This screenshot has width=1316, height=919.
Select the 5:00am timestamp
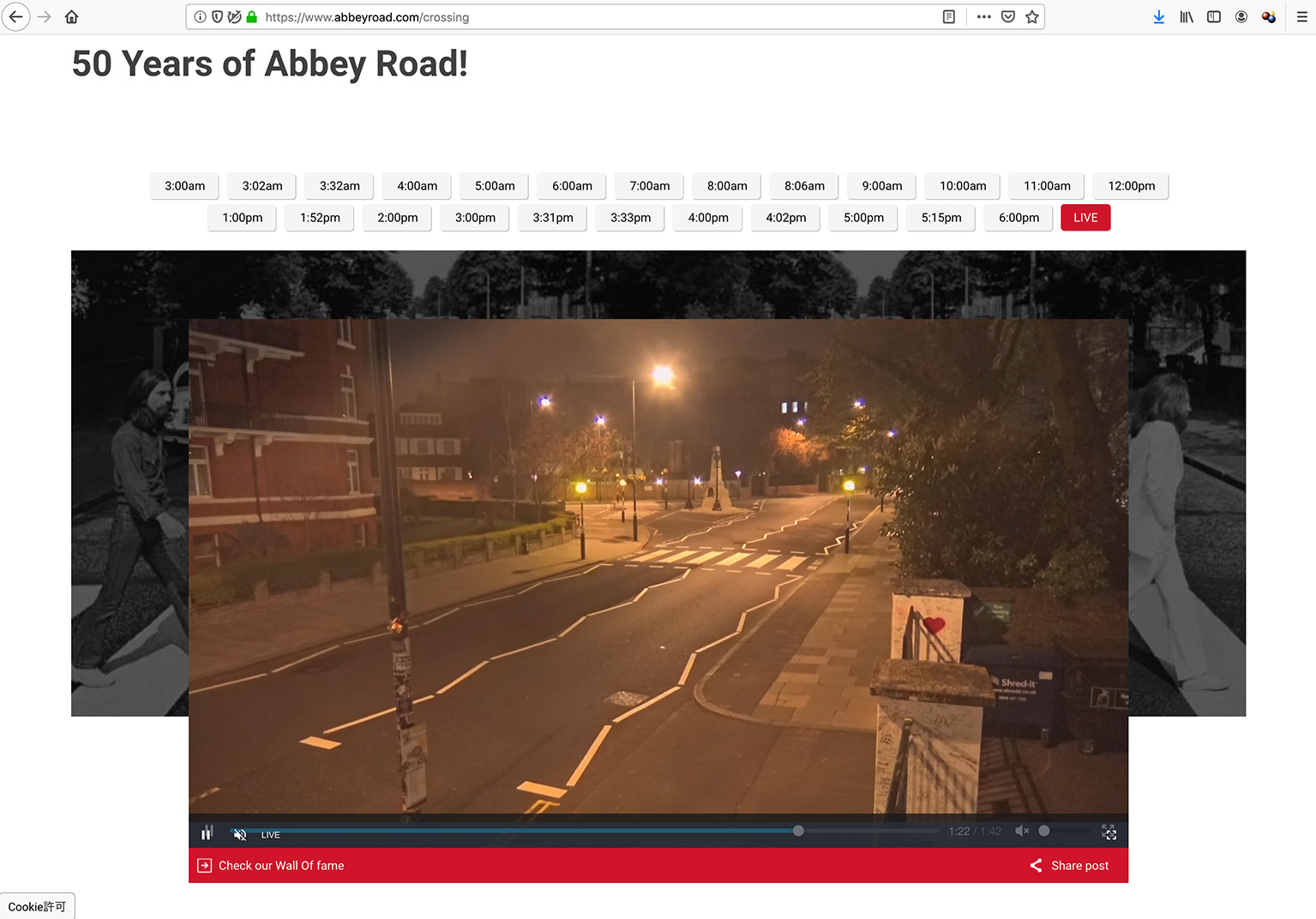point(495,186)
